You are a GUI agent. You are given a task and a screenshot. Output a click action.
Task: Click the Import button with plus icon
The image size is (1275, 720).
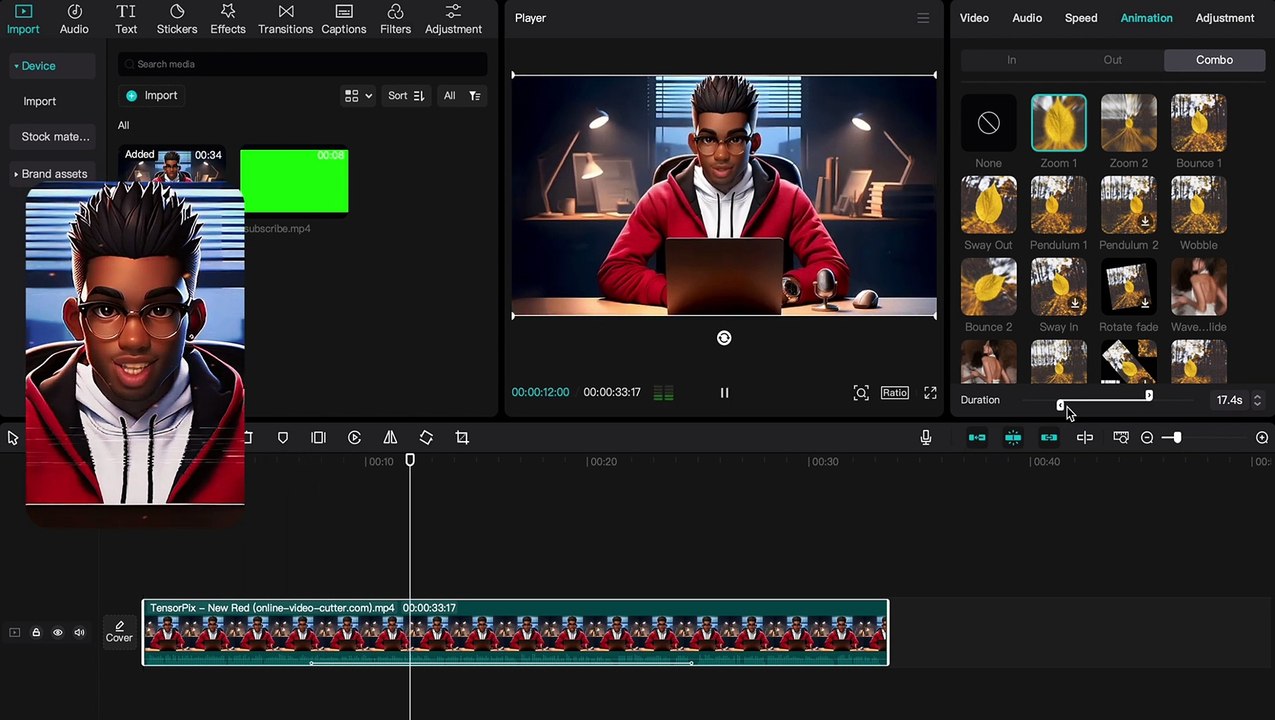(x=152, y=96)
